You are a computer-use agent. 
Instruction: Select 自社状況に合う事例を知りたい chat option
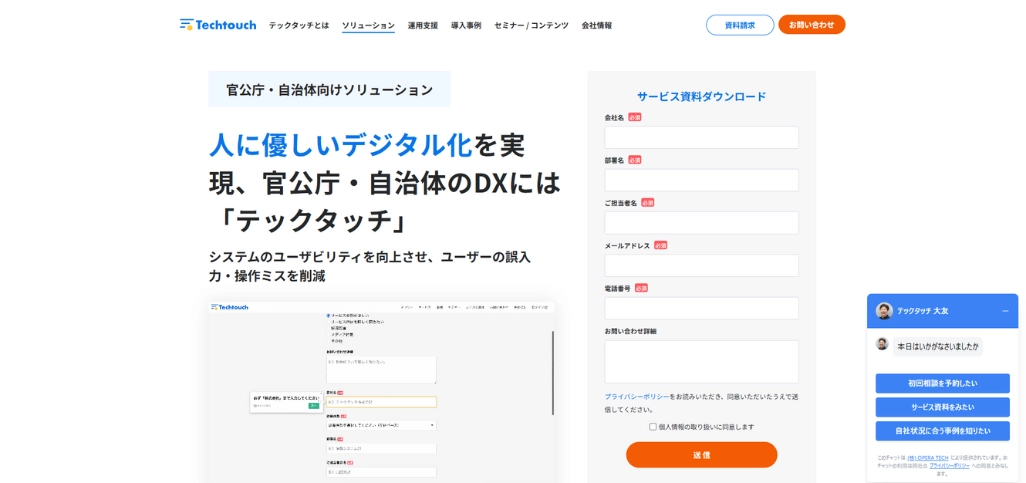942,431
